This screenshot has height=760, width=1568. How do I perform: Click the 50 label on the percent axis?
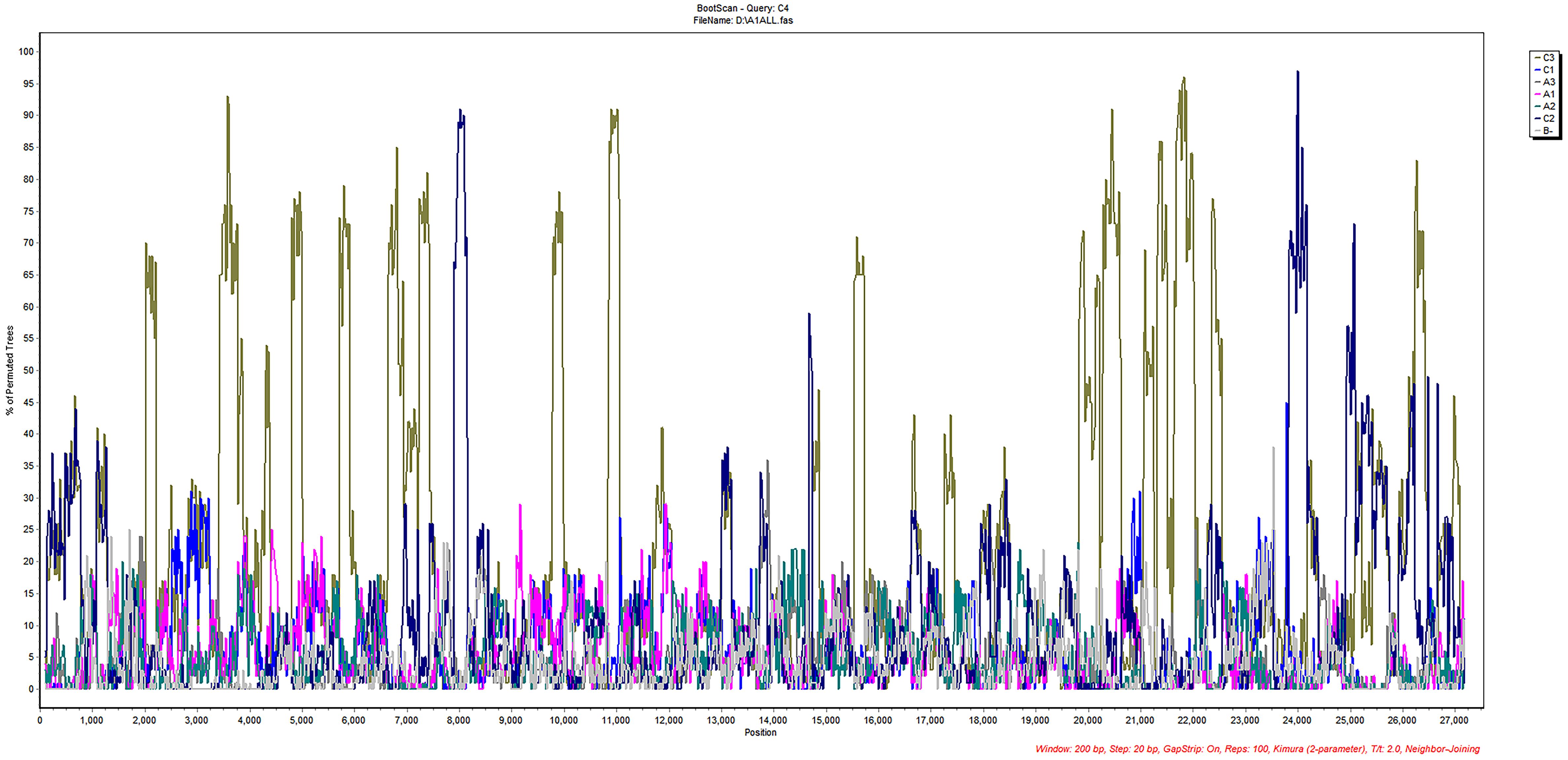pos(29,371)
